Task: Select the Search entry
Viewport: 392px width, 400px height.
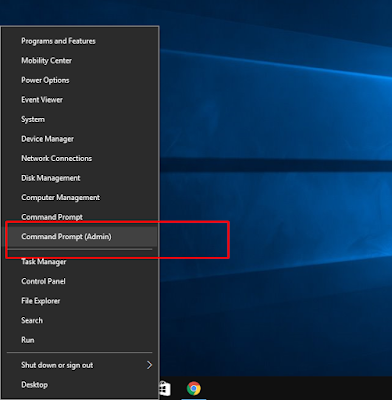Action: click(80, 321)
